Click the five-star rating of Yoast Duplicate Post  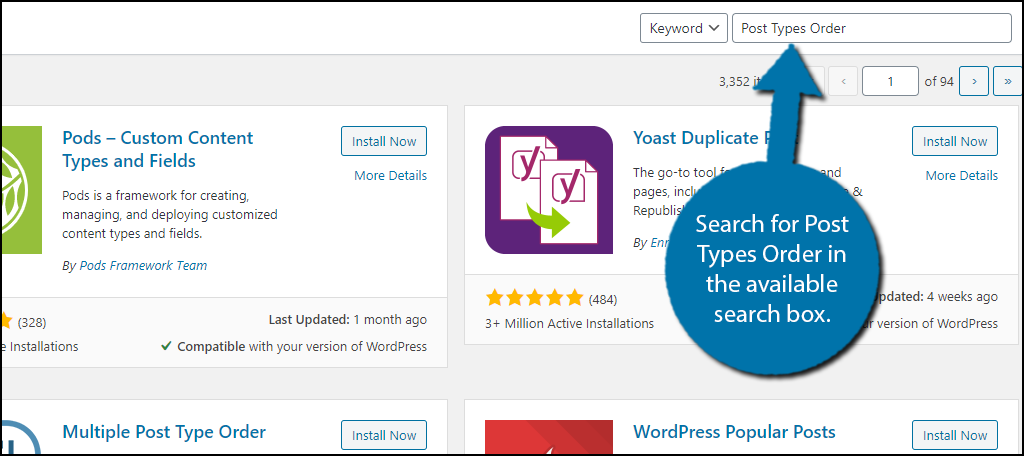pos(534,299)
